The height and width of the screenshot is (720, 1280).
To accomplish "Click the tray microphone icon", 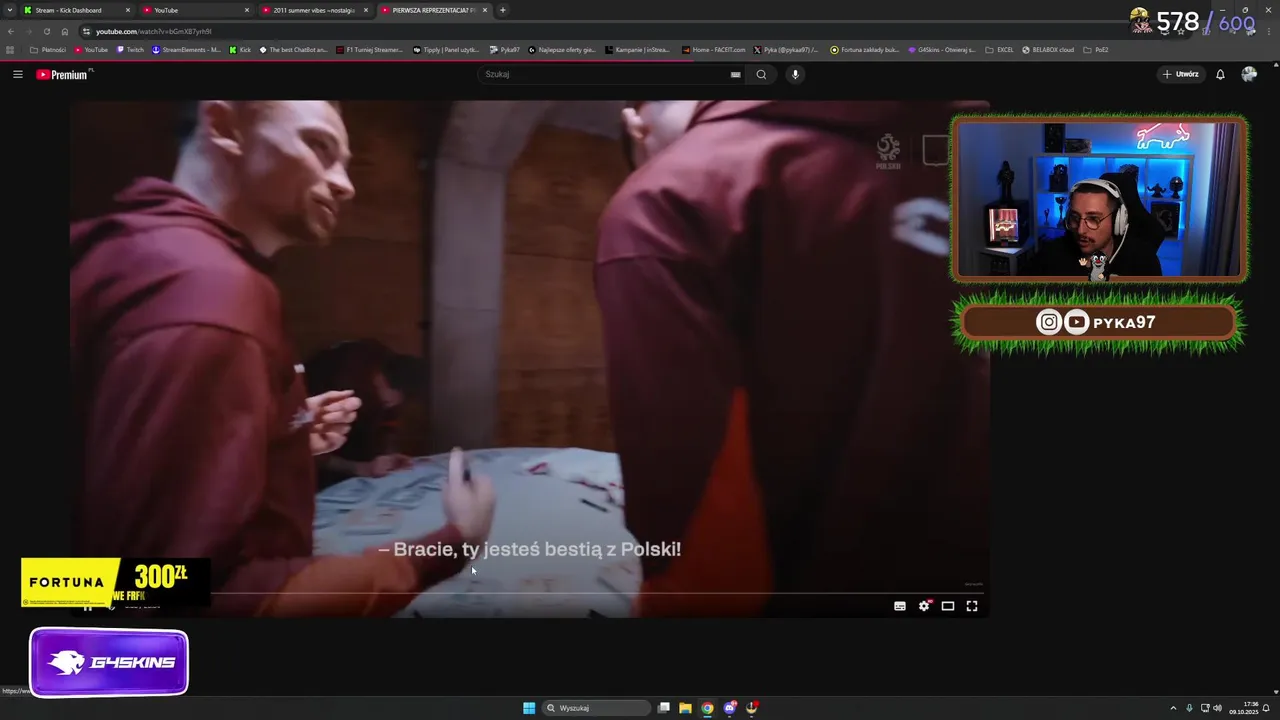I will click(x=1189, y=708).
